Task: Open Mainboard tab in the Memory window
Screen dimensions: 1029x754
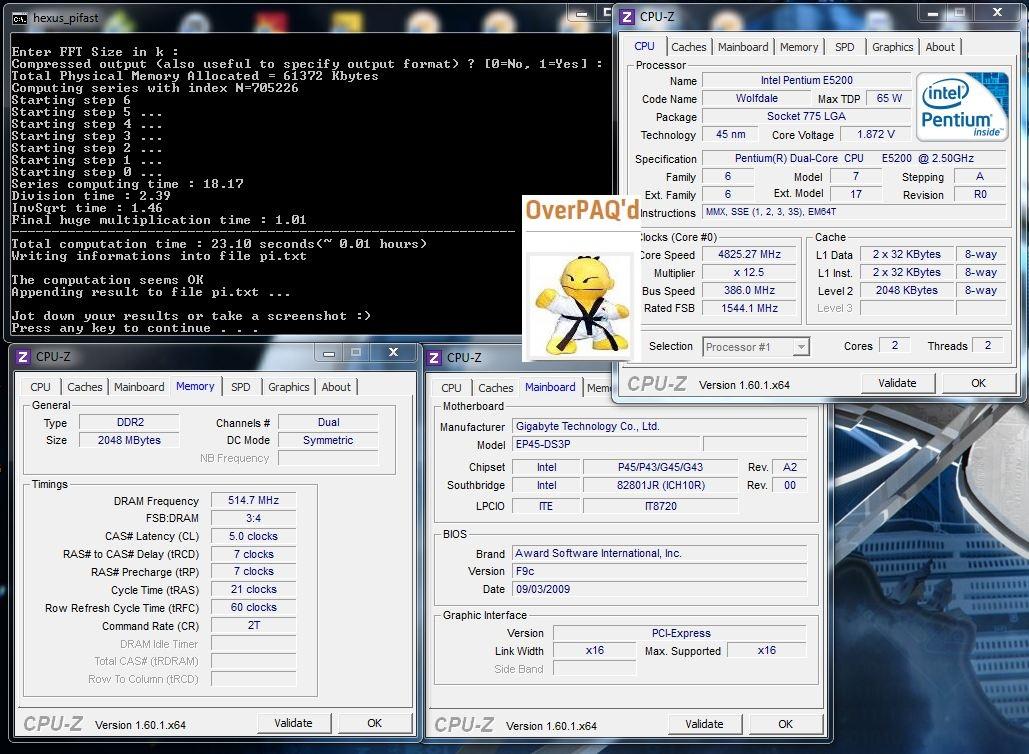Action: pyautogui.click(x=139, y=387)
